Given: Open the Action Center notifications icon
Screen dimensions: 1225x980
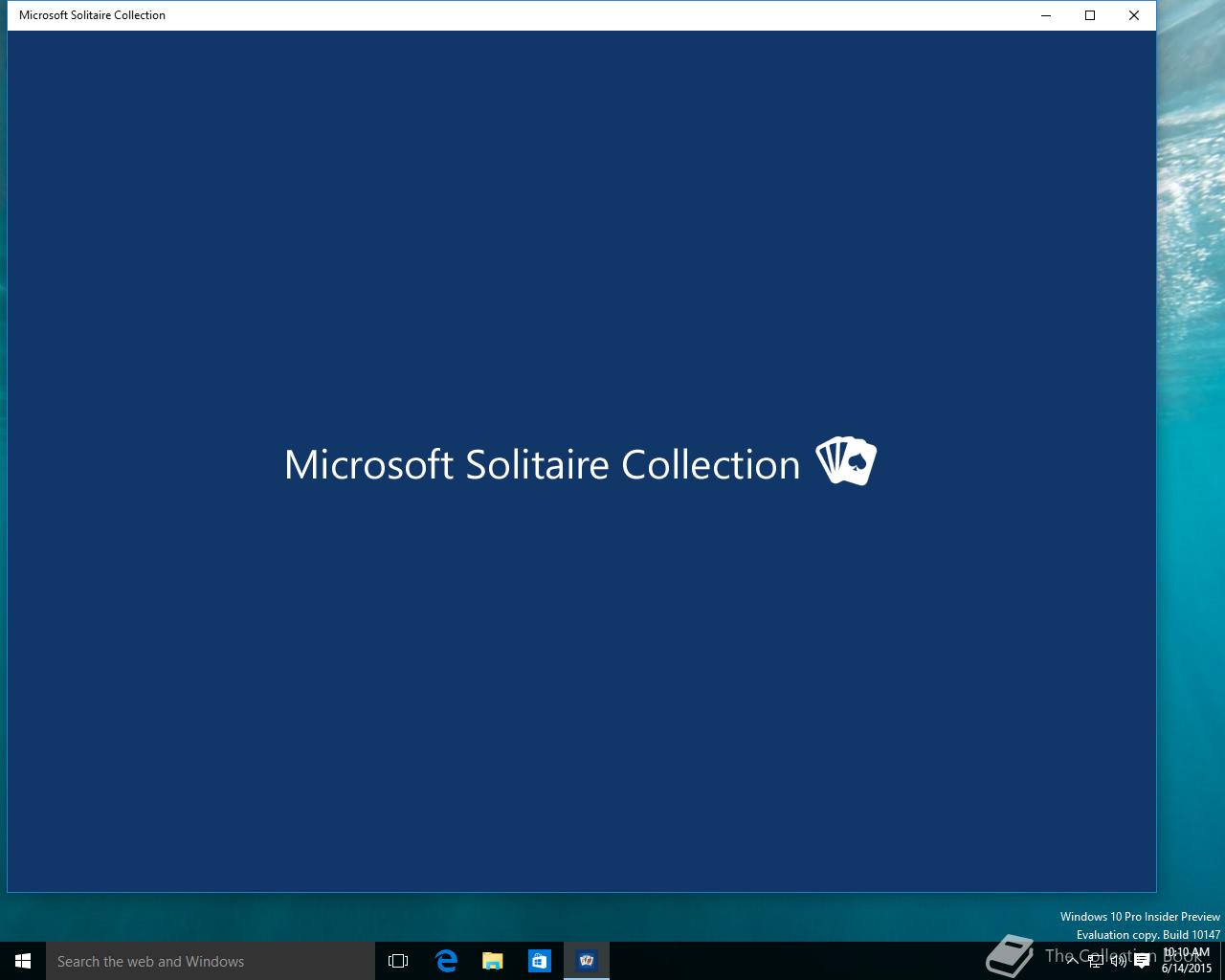Looking at the screenshot, I should click(1142, 961).
